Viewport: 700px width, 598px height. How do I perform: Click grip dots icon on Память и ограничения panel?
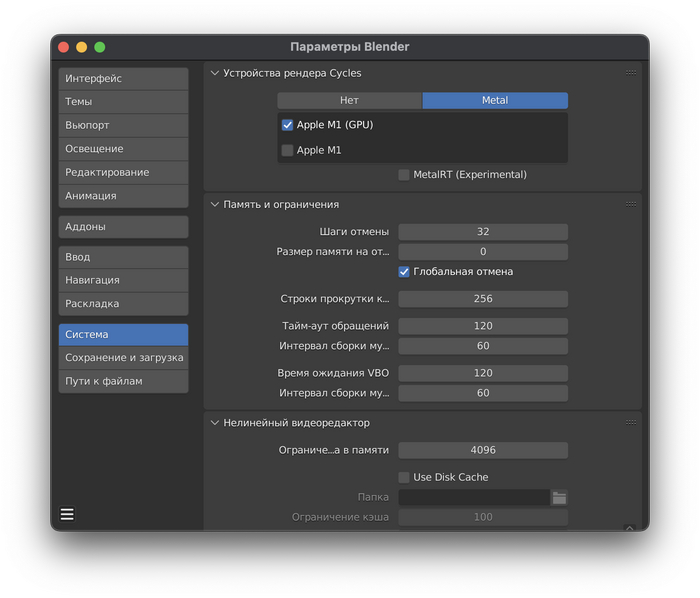[631, 204]
